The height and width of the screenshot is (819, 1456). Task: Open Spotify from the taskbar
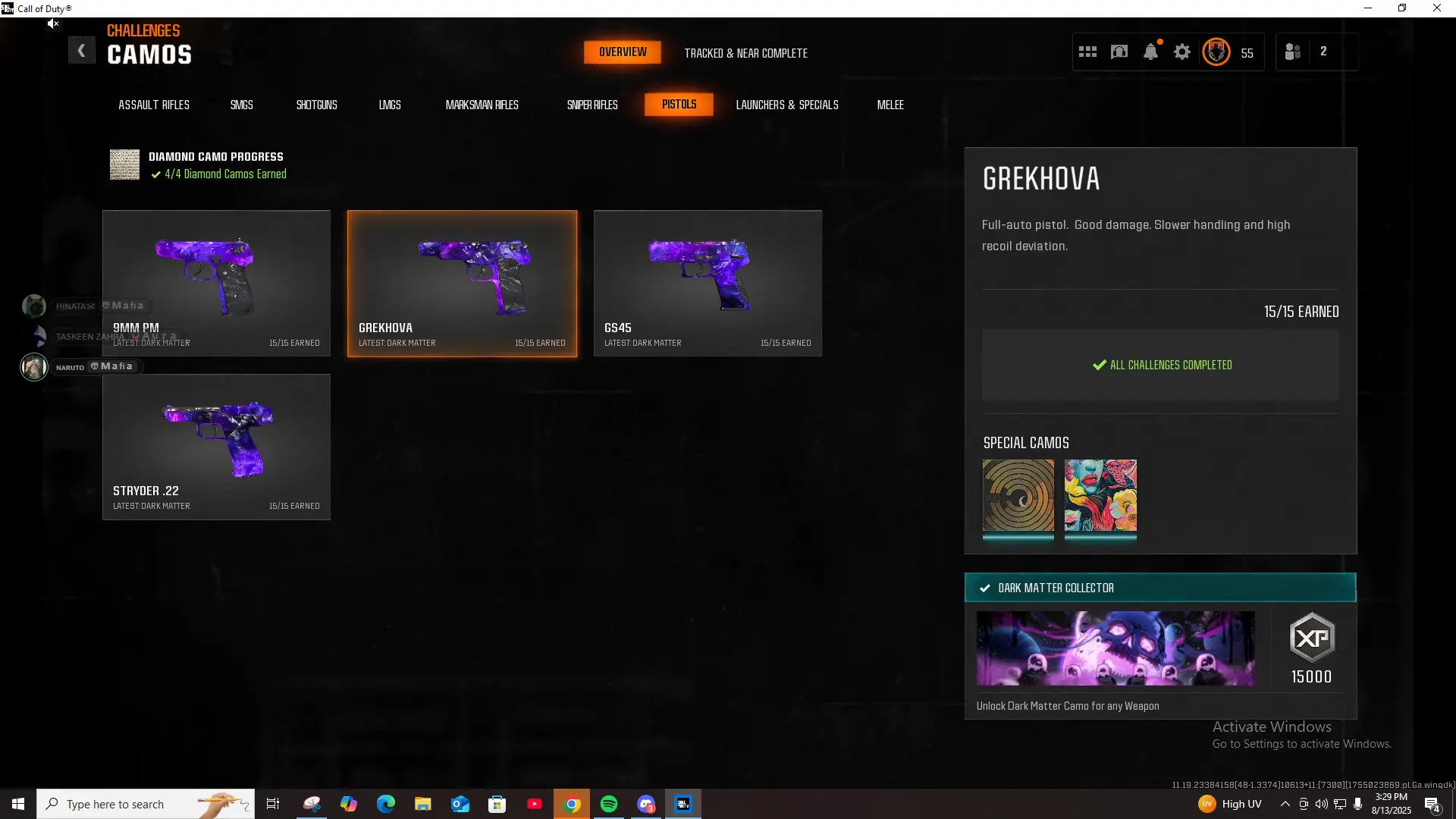[608, 804]
